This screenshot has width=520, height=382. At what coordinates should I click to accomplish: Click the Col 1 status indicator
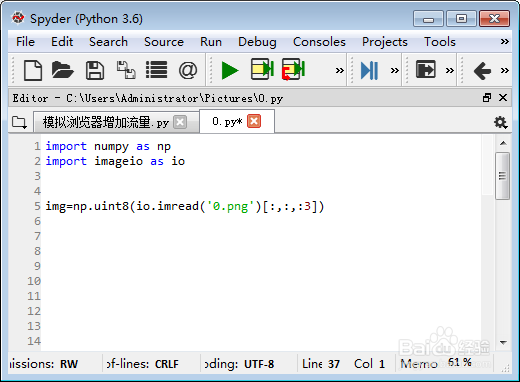tap(369, 364)
